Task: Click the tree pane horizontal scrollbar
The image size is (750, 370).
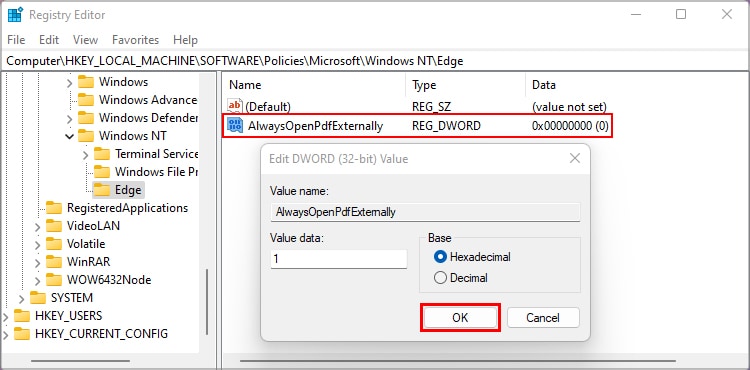Action: [80, 361]
